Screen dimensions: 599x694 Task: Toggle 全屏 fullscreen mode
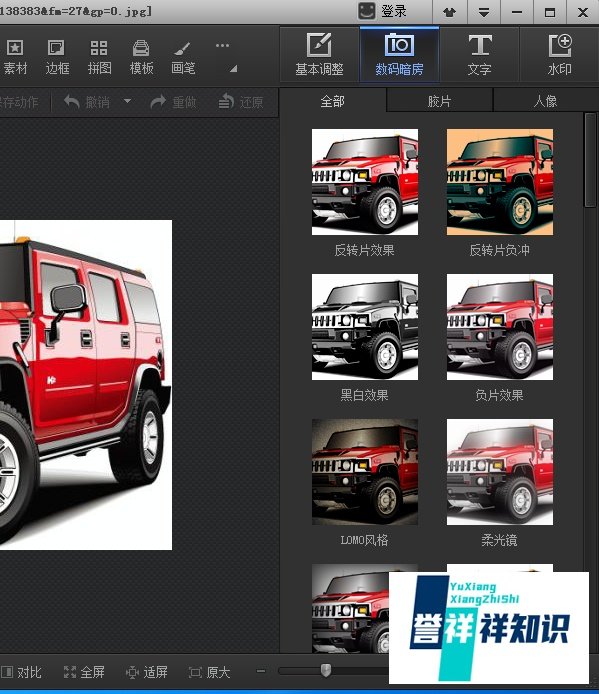click(84, 672)
